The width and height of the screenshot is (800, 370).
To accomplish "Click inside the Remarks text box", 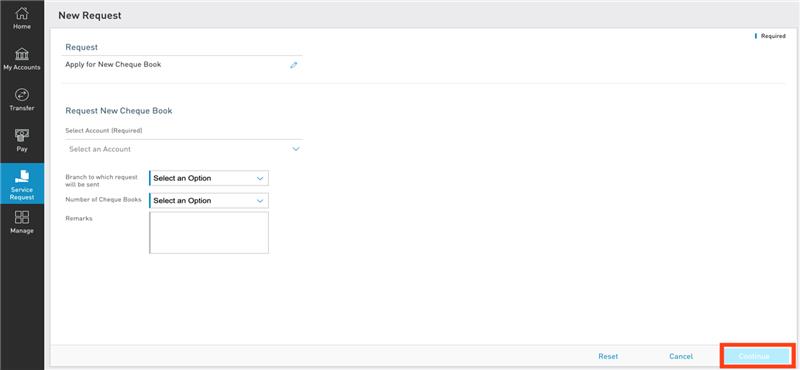I will pos(209,233).
